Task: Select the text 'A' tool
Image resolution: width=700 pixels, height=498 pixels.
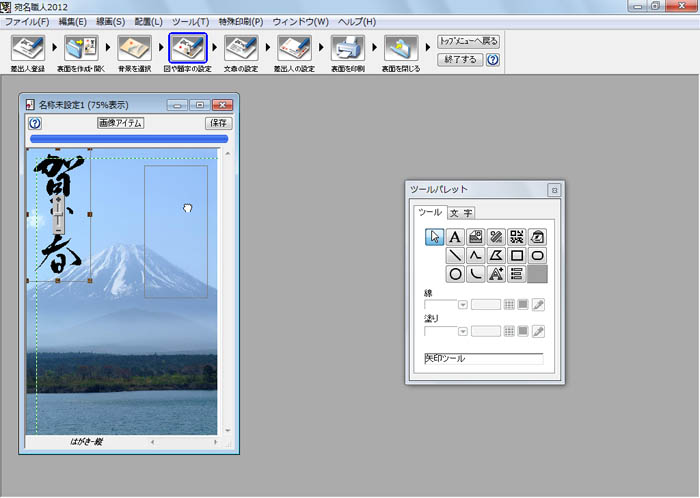Action: (x=455, y=237)
